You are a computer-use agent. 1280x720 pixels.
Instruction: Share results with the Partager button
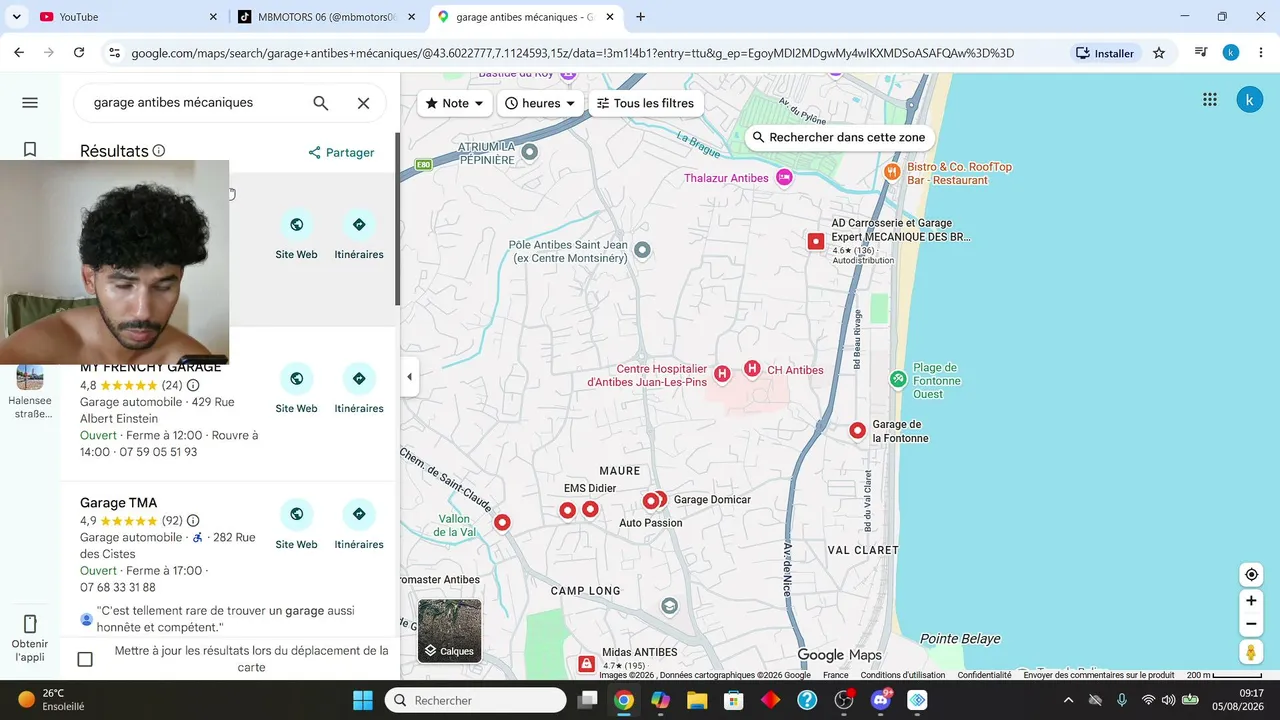coord(341,153)
